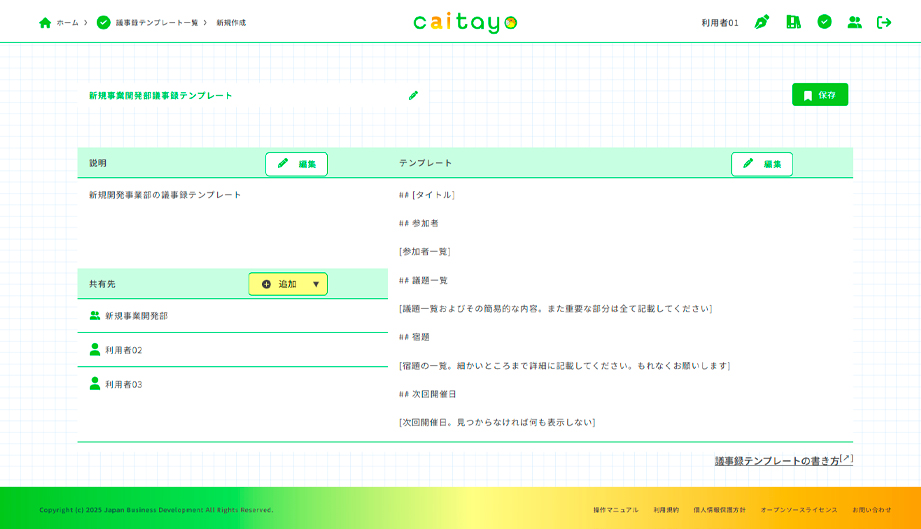
Task: Click 編集 button in 説明 section
Action: click(x=296, y=164)
